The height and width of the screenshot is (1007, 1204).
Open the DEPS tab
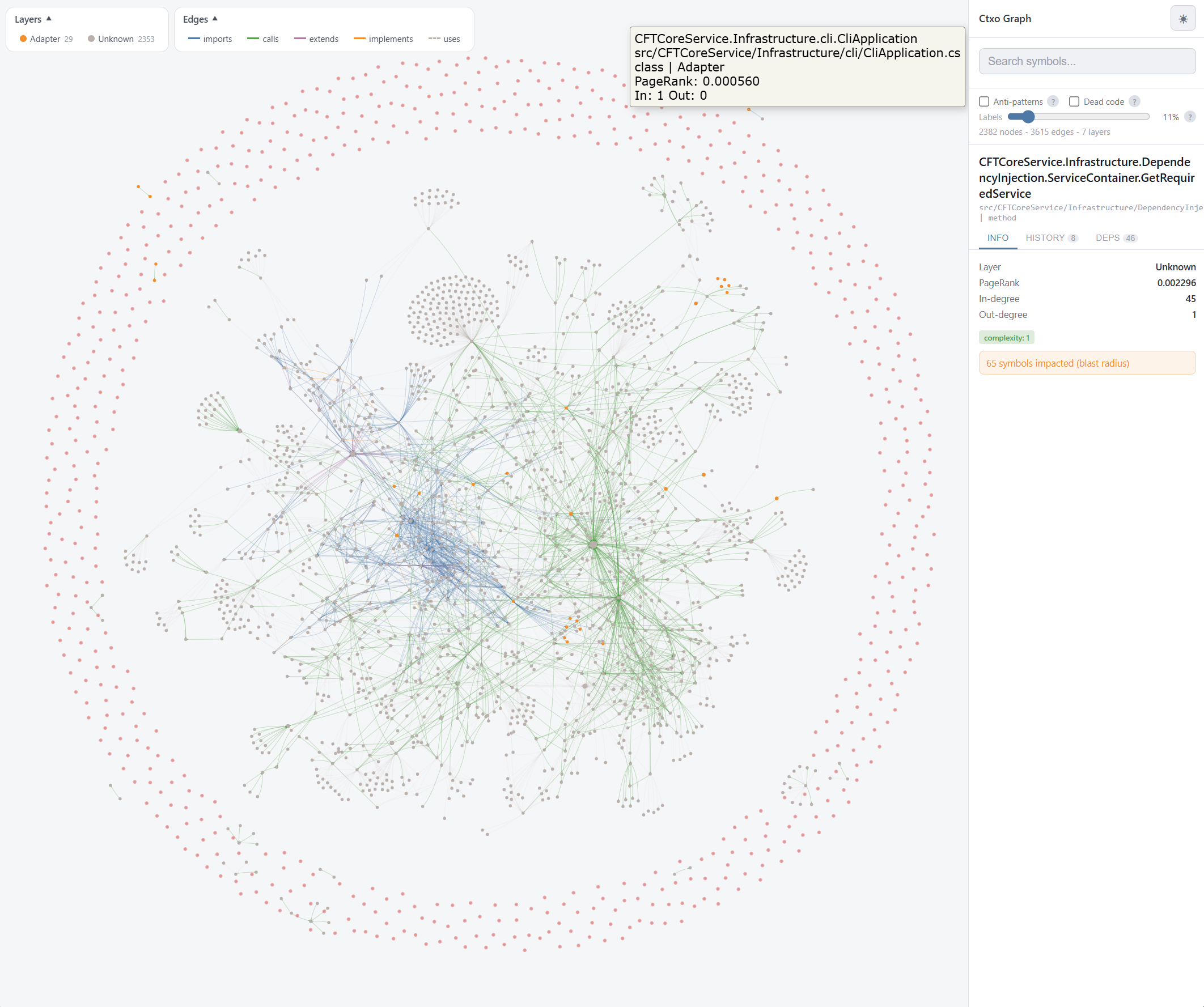pyautogui.click(x=1108, y=237)
